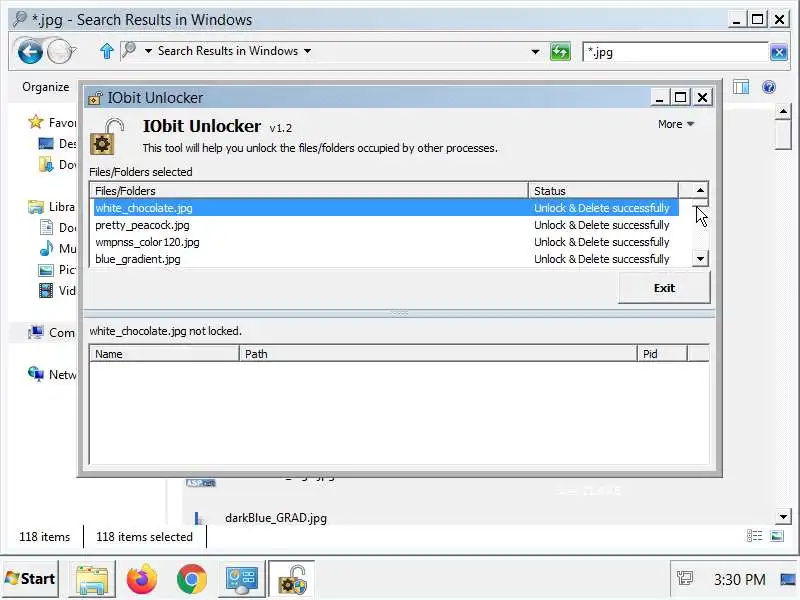800x600 pixels.
Task: Open the Organize menu in Explorer
Action: [x=45, y=87]
